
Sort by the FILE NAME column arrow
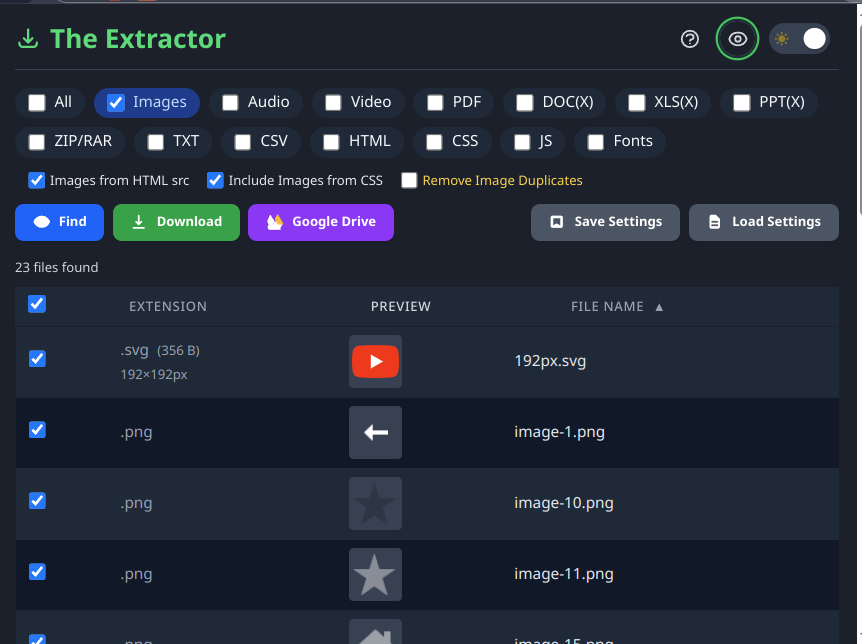tap(659, 307)
